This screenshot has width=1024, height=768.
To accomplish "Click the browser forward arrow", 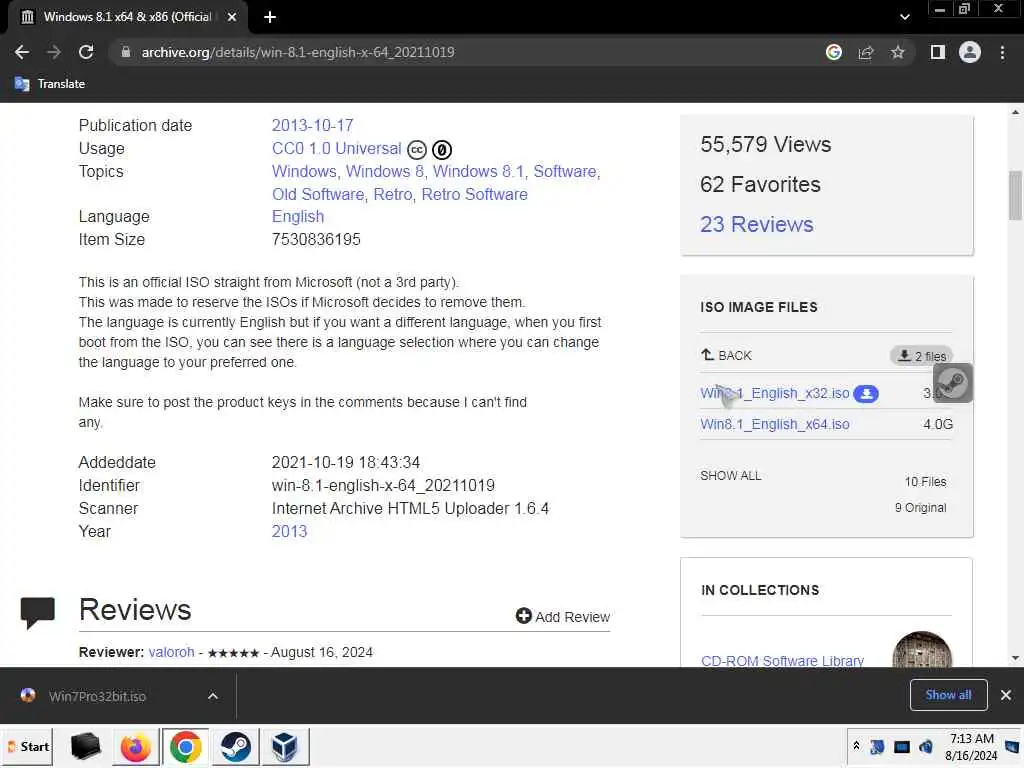I will pyautogui.click(x=54, y=52).
